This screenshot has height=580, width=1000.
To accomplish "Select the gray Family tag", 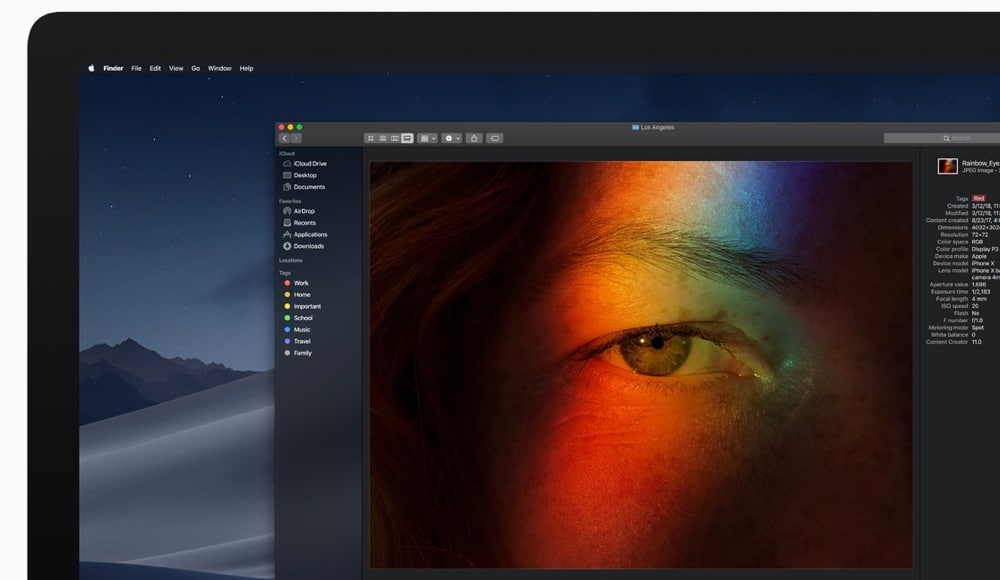I will tap(298, 353).
